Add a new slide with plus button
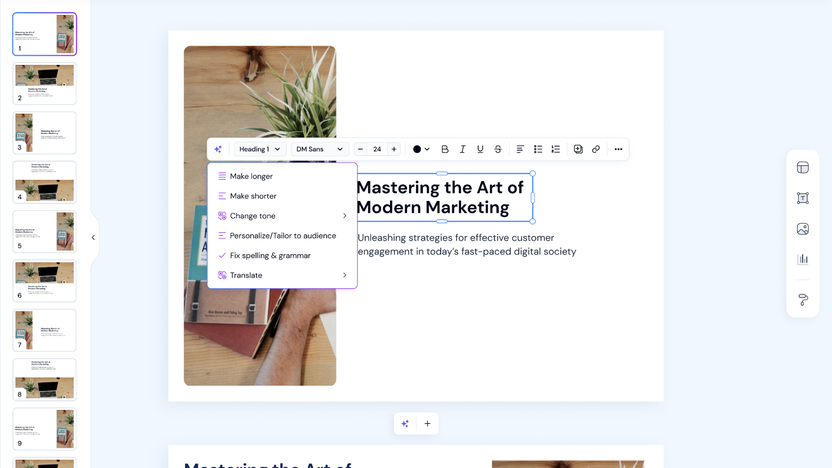The width and height of the screenshot is (832, 468). pos(427,423)
